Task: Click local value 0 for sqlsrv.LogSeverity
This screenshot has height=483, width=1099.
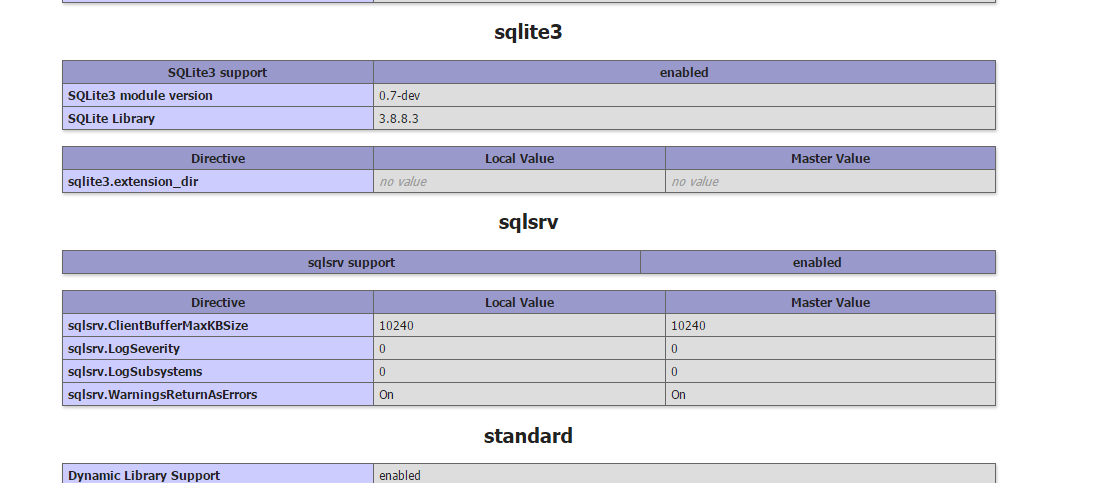Action: coord(383,348)
